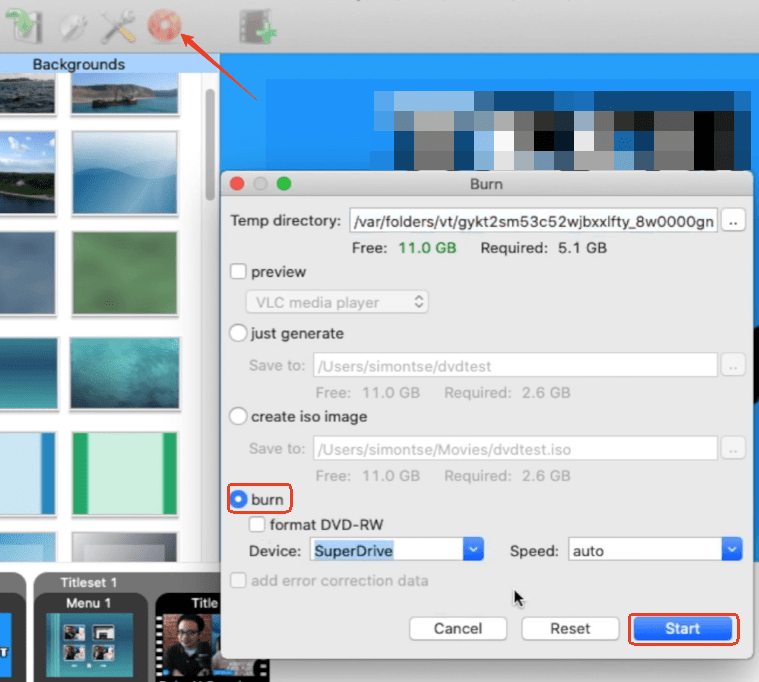This screenshot has width=759, height=682.
Task: Select the 'just generate' radio option
Action: pos(239,333)
